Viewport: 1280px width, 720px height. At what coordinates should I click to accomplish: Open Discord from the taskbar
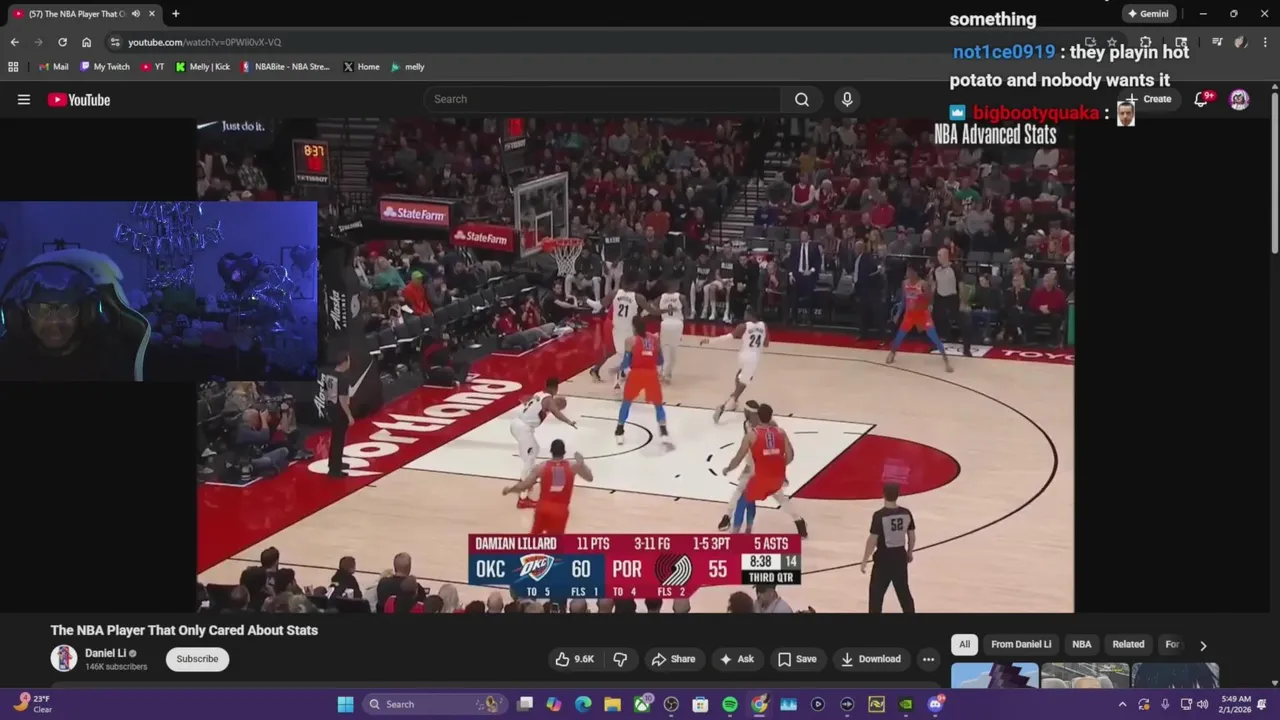935,704
